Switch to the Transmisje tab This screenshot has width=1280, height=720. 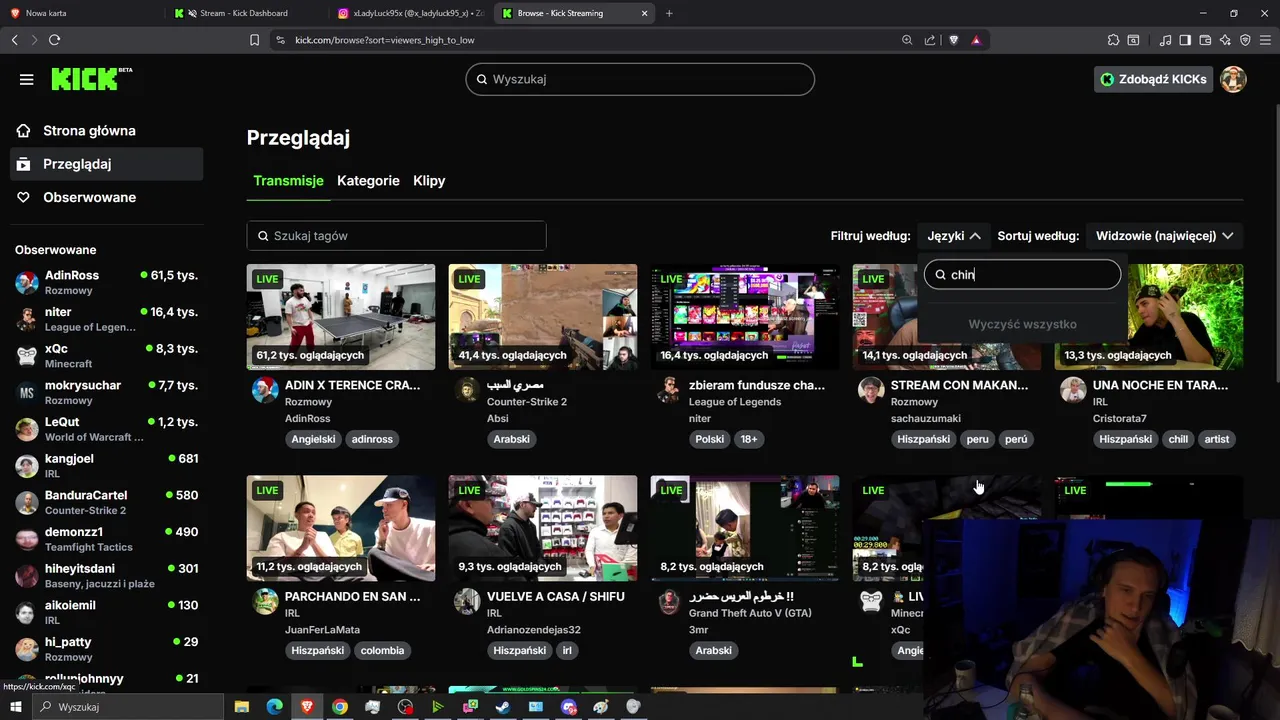tap(288, 181)
